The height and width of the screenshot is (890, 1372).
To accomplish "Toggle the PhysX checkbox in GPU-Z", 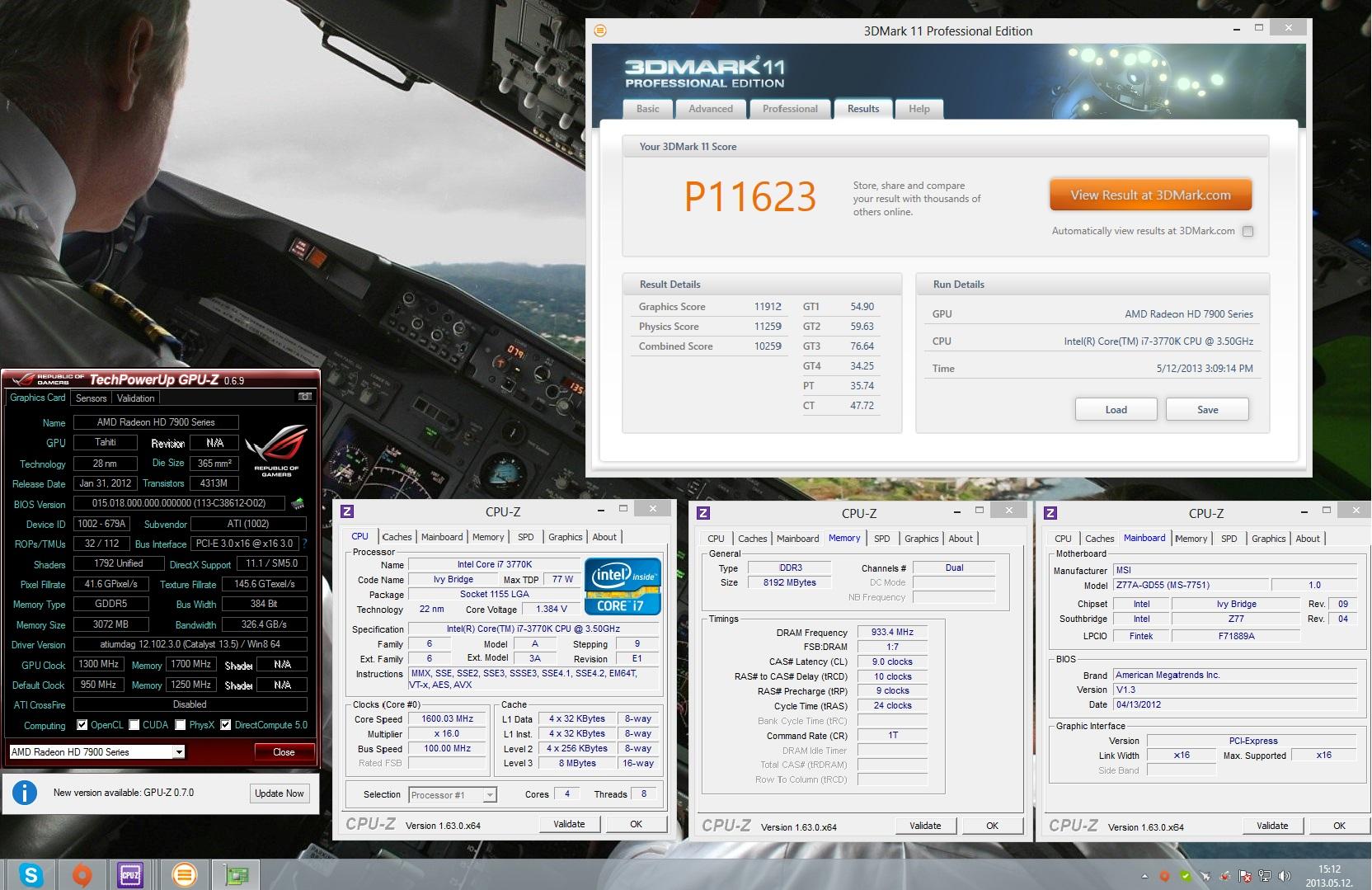I will tap(180, 725).
